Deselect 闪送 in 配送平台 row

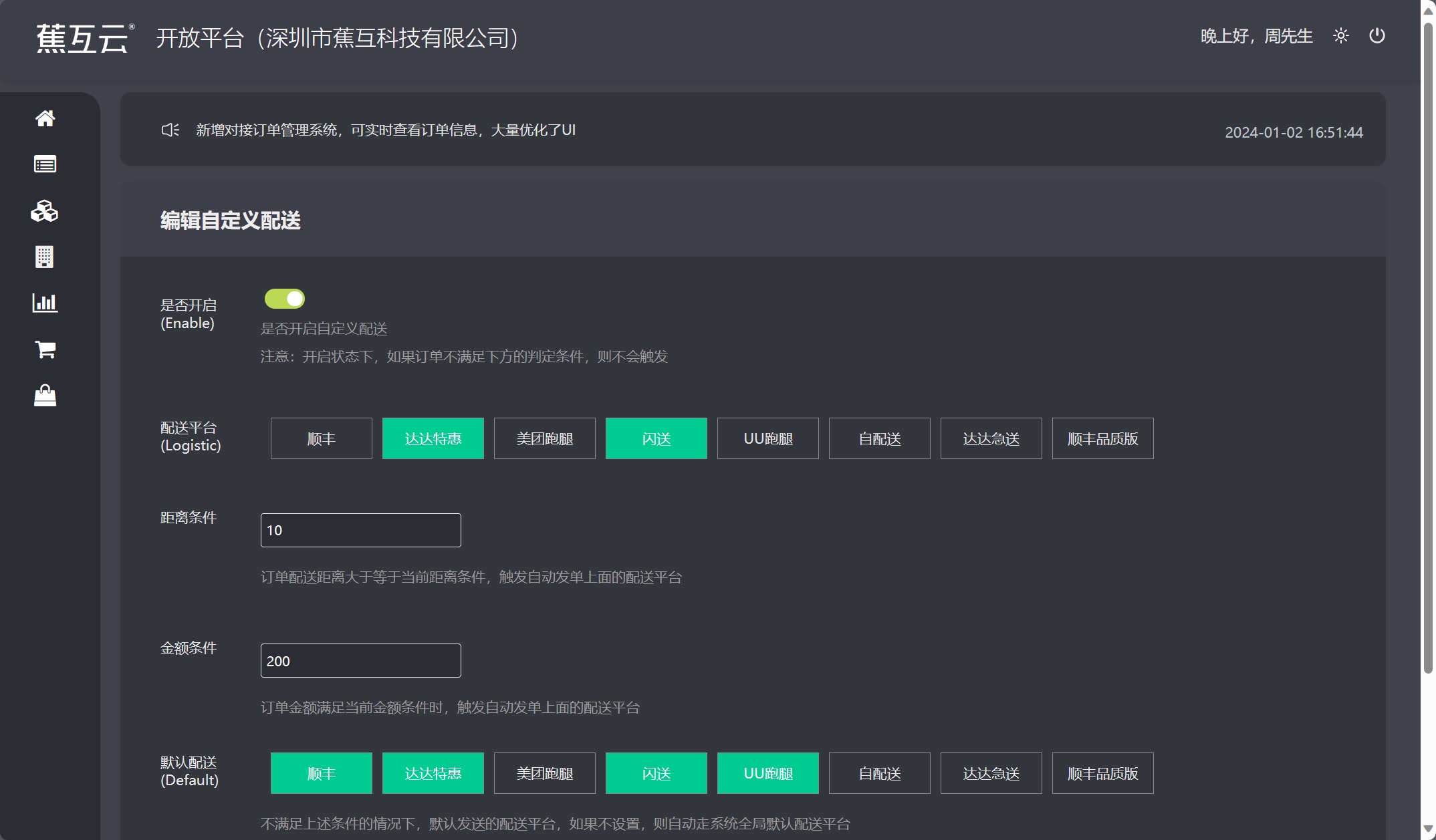(x=656, y=438)
